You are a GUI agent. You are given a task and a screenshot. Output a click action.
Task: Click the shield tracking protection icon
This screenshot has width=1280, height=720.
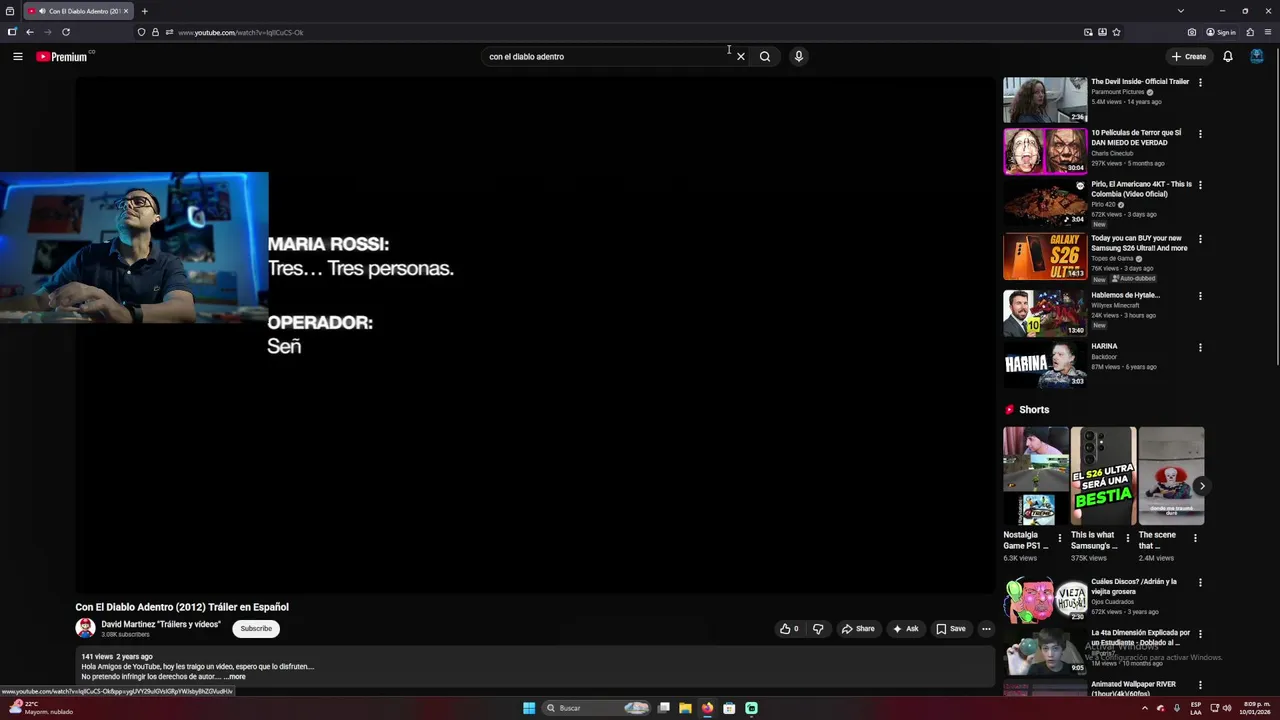click(x=141, y=32)
